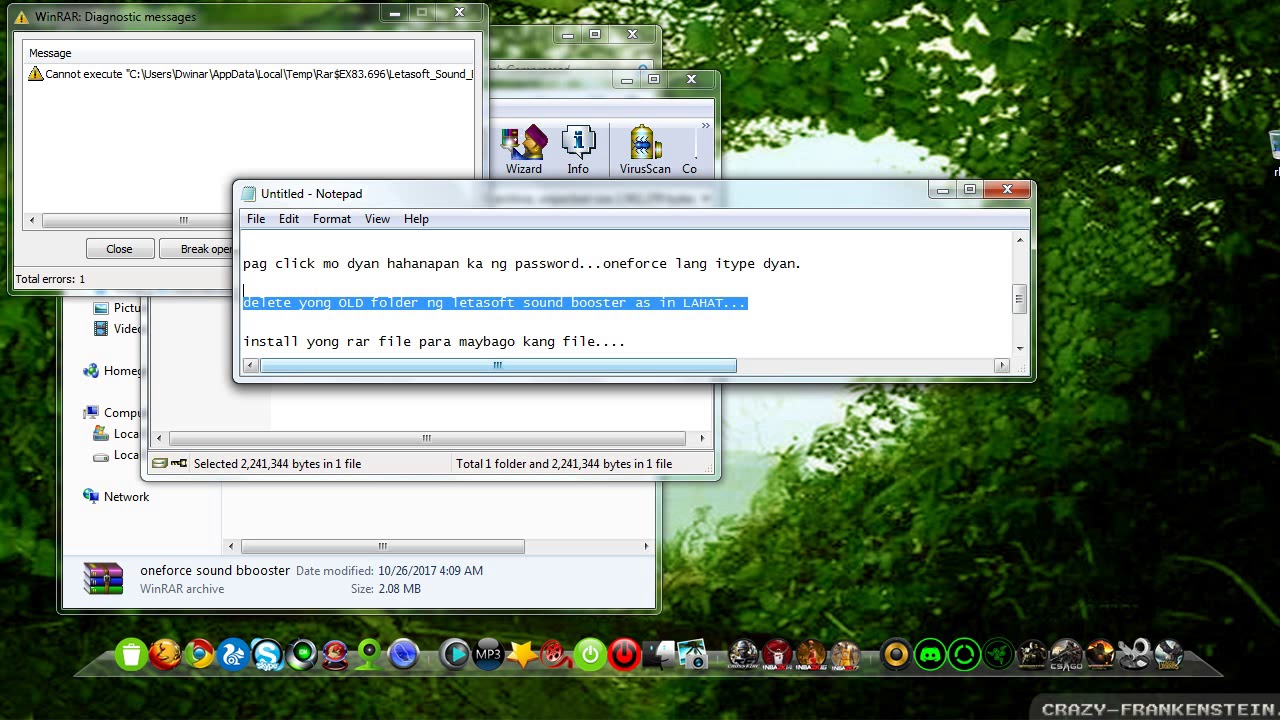Image resolution: width=1280 pixels, height=720 pixels.
Task: Select Homegroup in Explorer sidebar
Action: 122,370
